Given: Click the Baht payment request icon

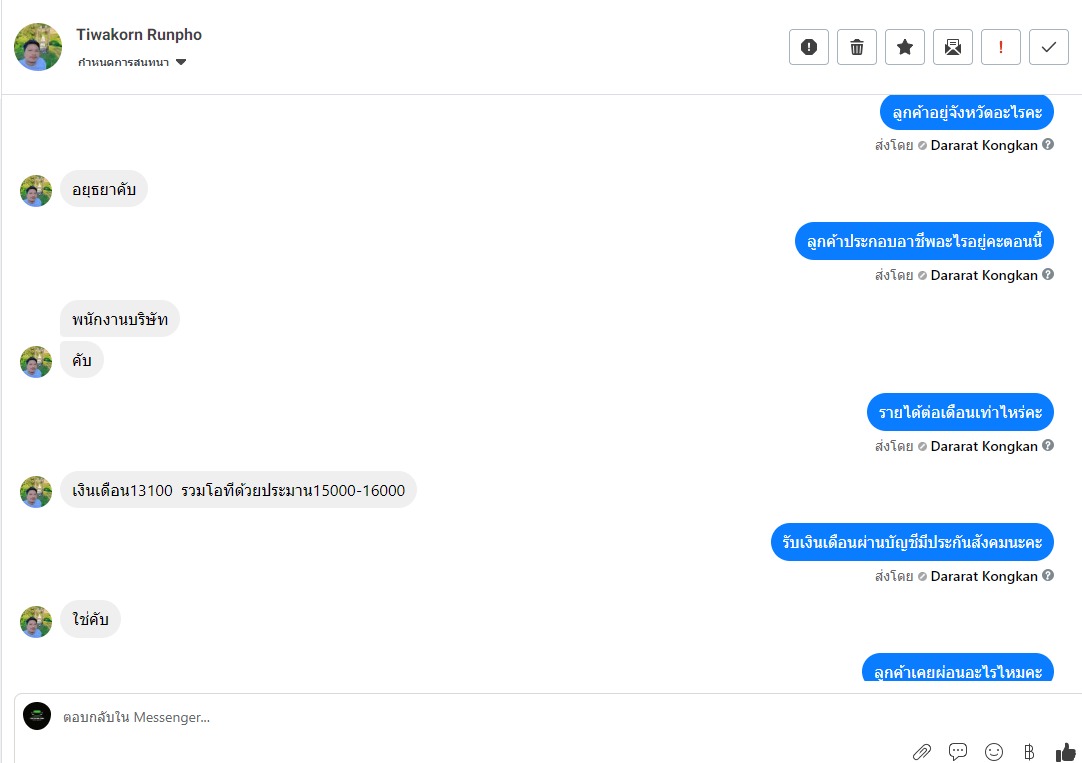Looking at the screenshot, I should pyautogui.click(x=1029, y=751).
